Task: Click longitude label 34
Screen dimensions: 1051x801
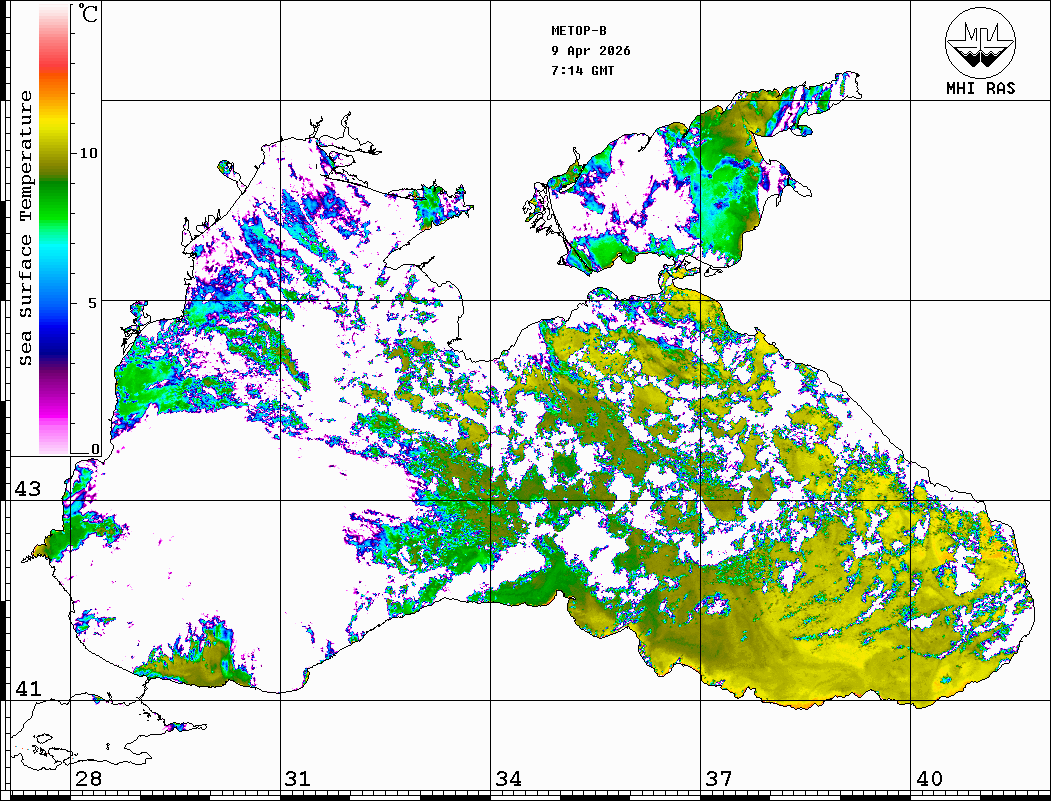Action: tap(508, 779)
